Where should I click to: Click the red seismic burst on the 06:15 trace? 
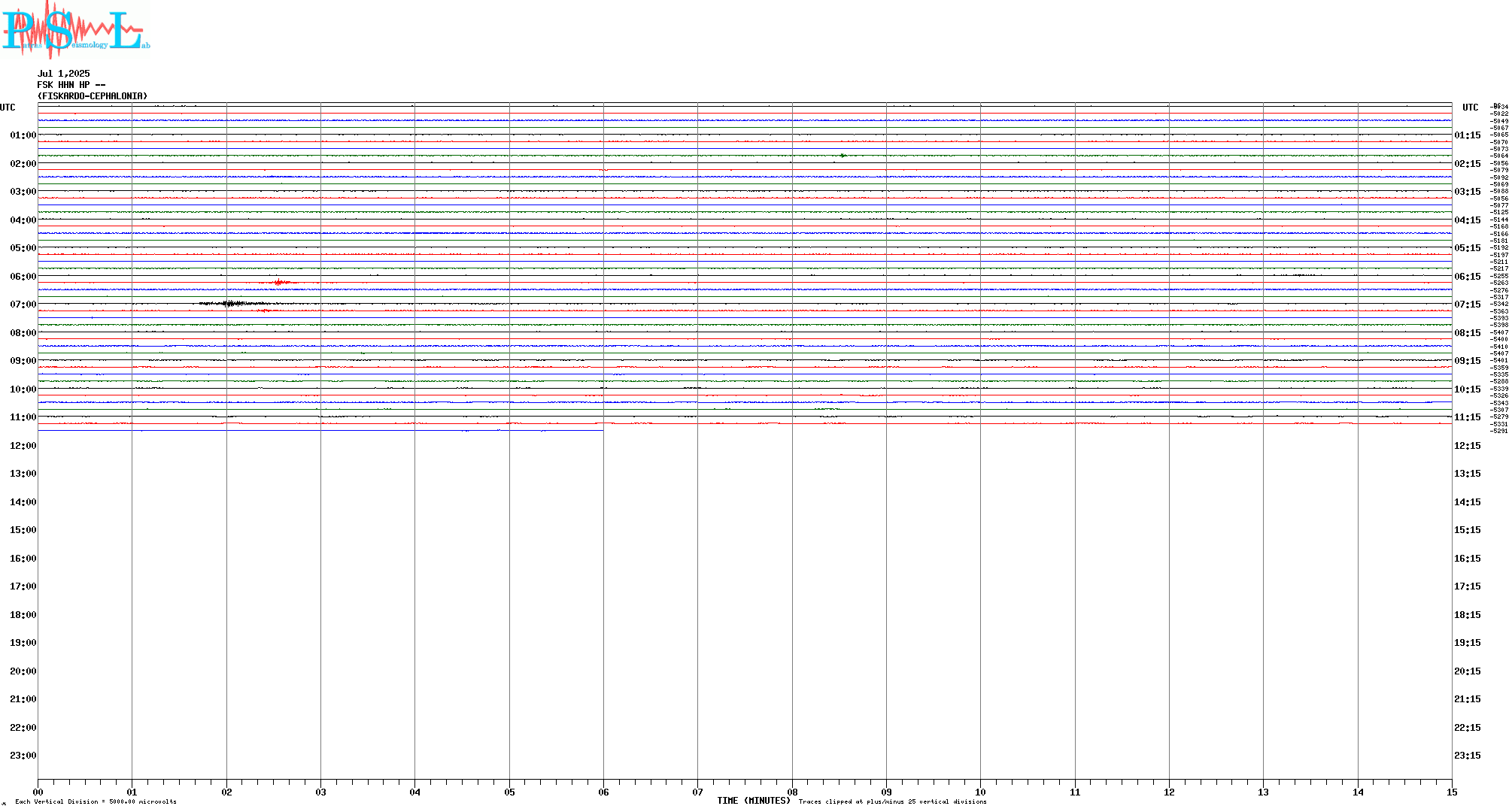[278, 283]
